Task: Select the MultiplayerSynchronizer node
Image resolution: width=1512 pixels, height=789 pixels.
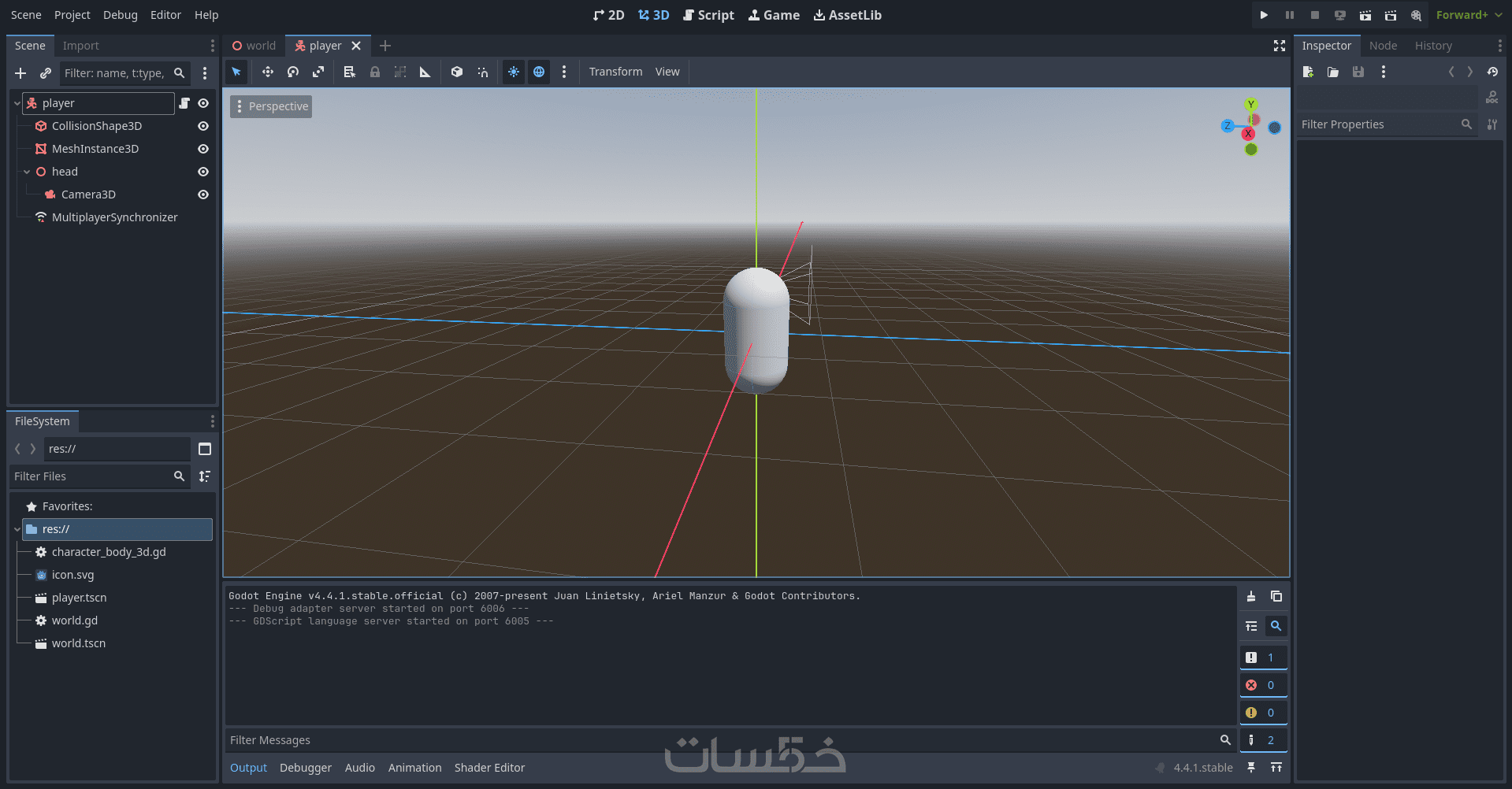Action: 114,217
